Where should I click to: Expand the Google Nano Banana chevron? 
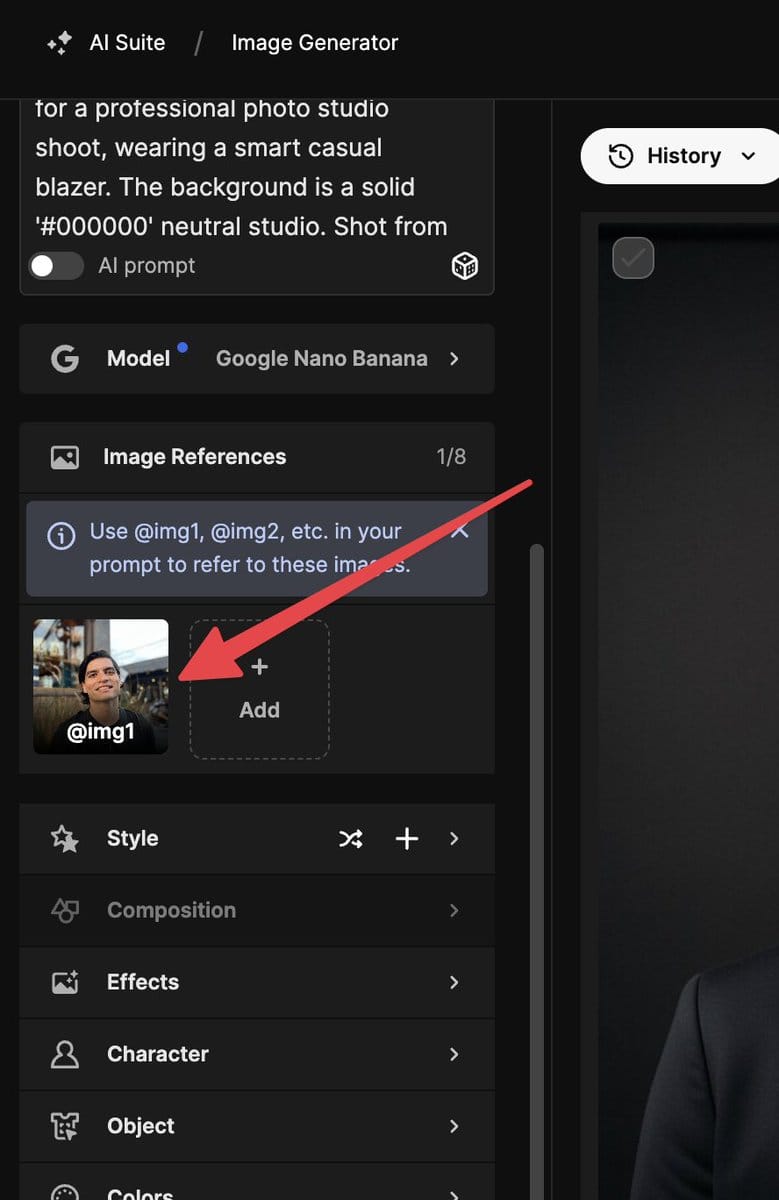[454, 358]
